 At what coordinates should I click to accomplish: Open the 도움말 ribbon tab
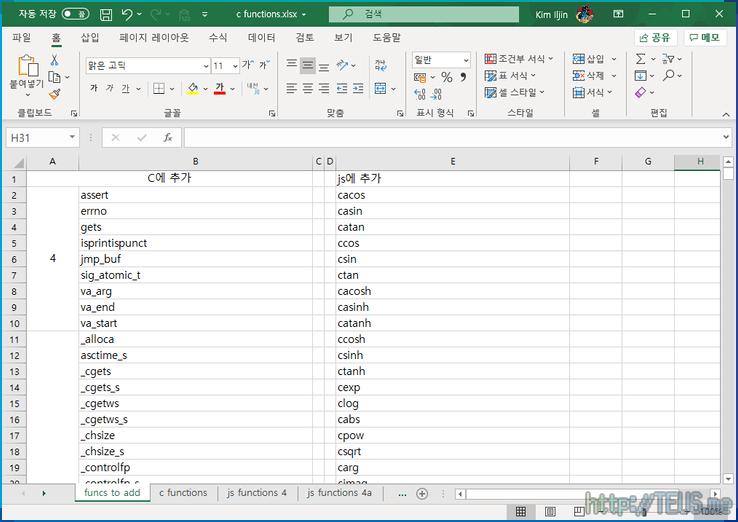pos(386,38)
